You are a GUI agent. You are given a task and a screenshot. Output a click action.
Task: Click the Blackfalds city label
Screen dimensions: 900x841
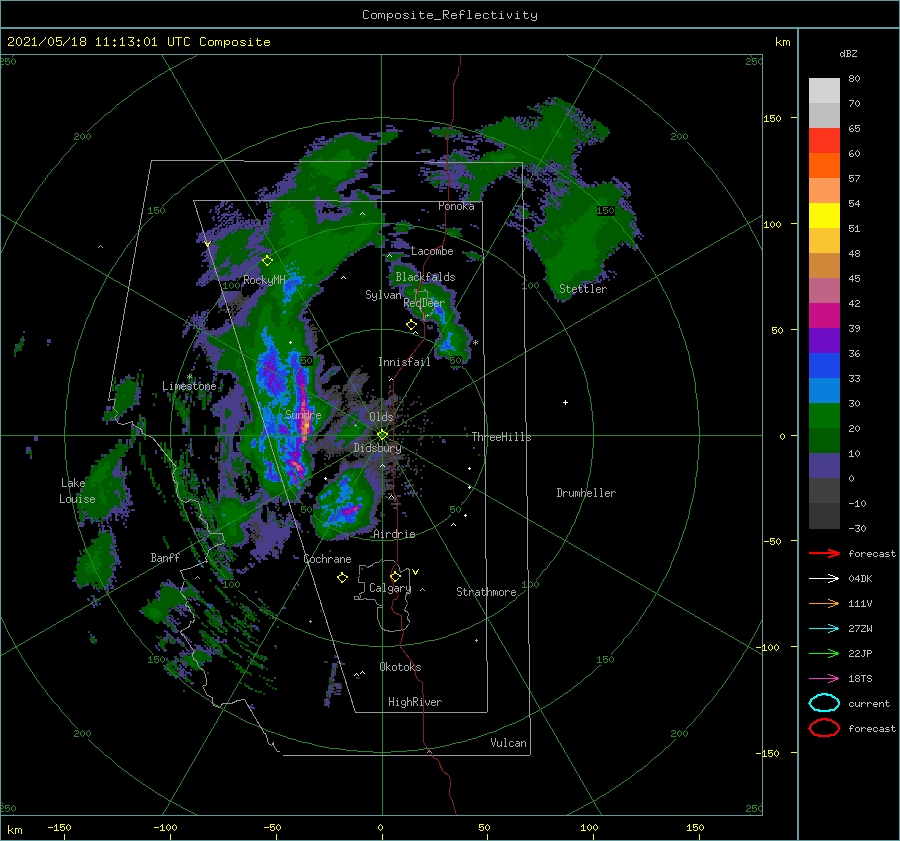(x=425, y=277)
